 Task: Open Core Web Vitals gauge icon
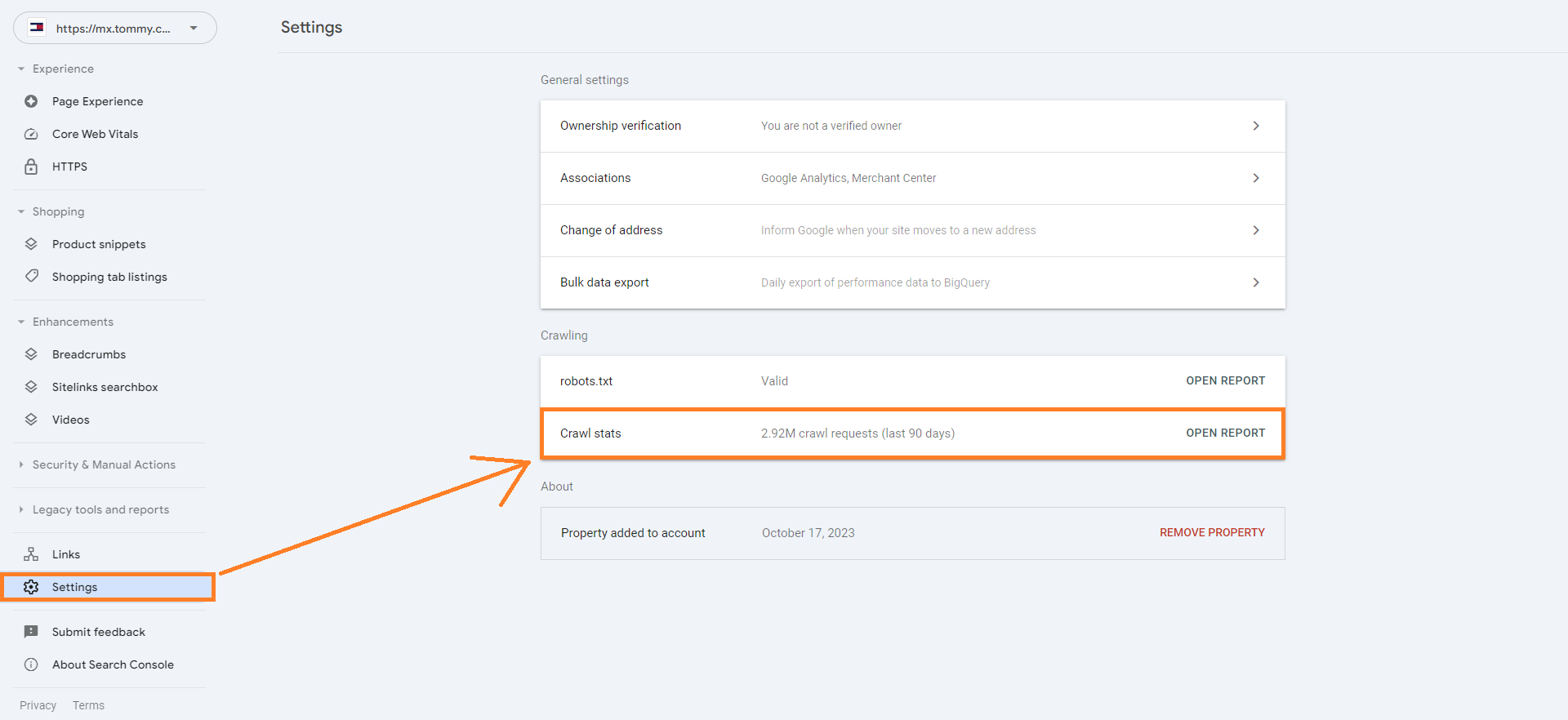[x=31, y=134]
